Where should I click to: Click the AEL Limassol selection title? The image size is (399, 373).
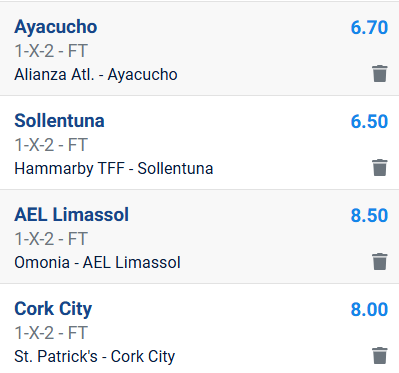pos(71,215)
